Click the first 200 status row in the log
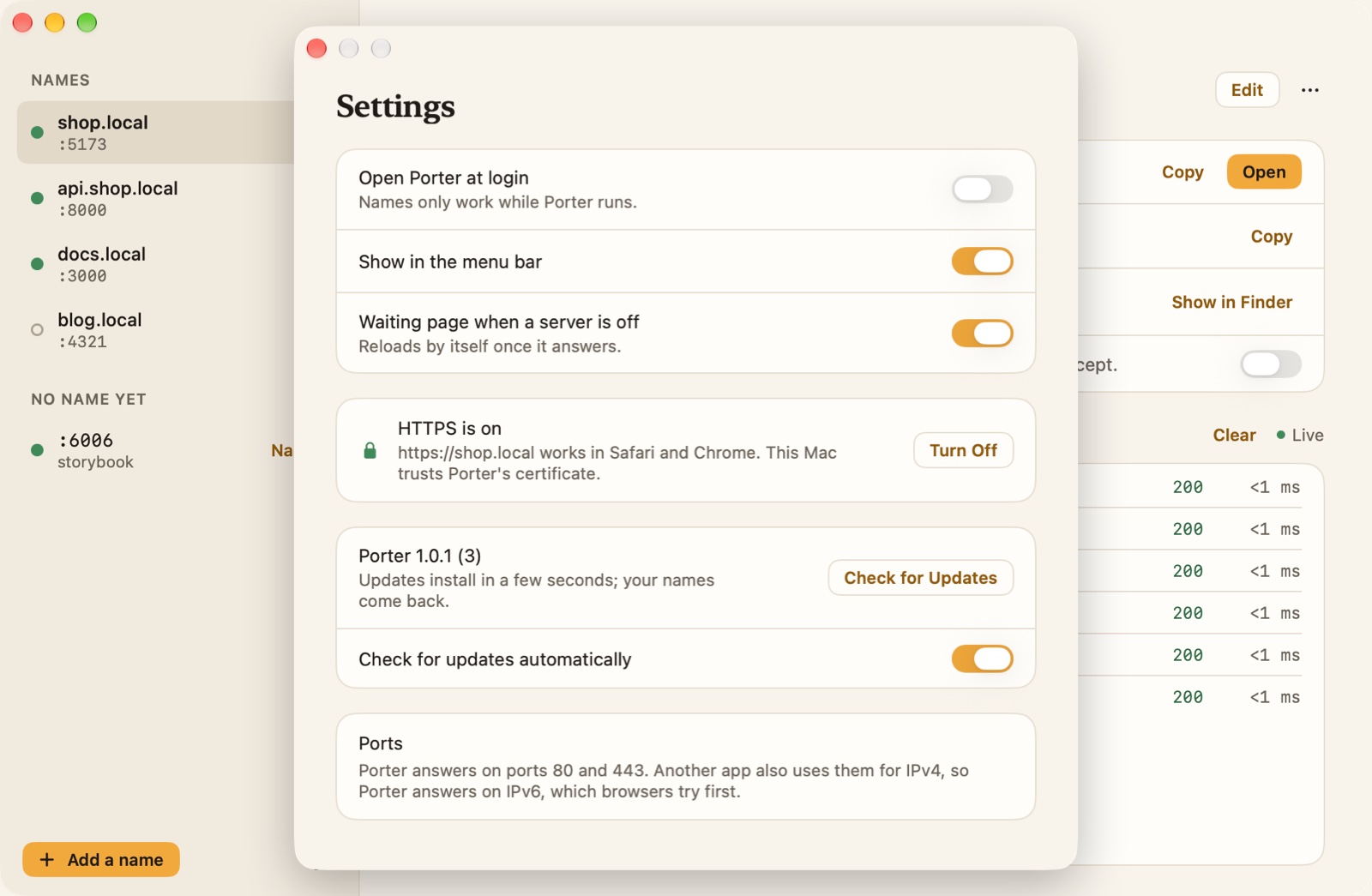This screenshot has width=1372, height=896. 1188,487
